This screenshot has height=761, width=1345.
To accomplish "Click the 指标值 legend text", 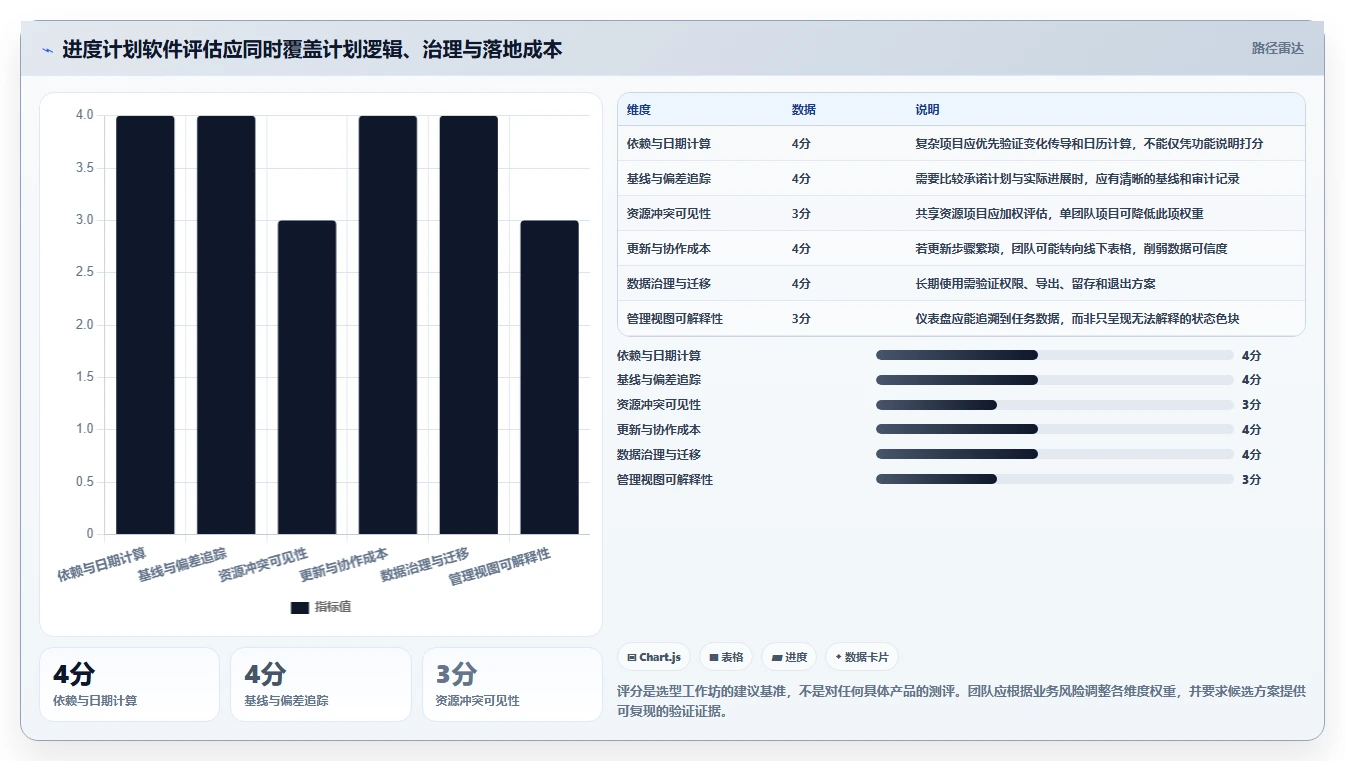I will 333,607.
